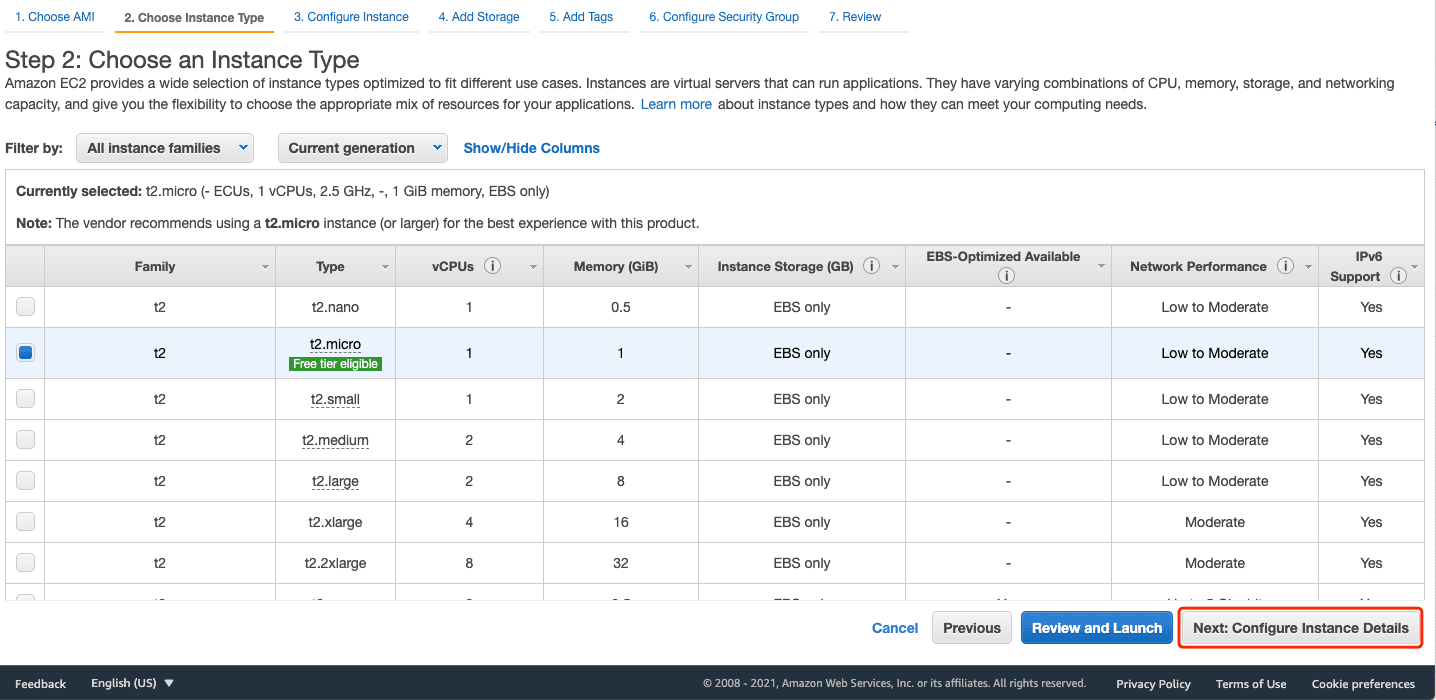Image resolution: width=1436 pixels, height=700 pixels.
Task: Open EBS-Optimized column sort arrow
Action: pyautogui.click(x=1100, y=267)
